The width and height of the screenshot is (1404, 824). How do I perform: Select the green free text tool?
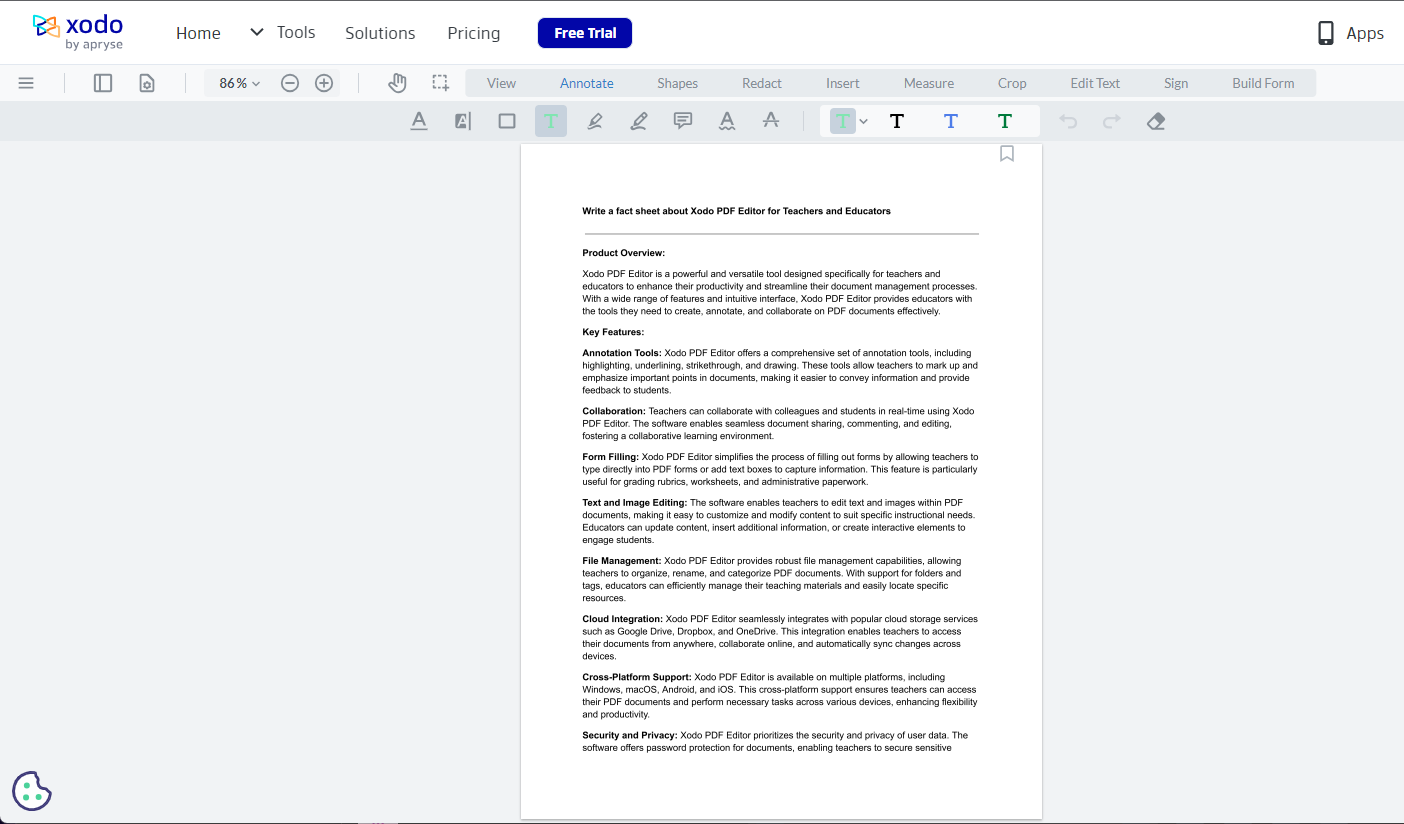click(551, 121)
